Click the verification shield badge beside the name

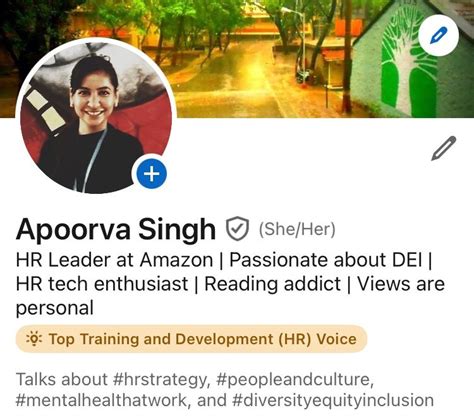(237, 229)
